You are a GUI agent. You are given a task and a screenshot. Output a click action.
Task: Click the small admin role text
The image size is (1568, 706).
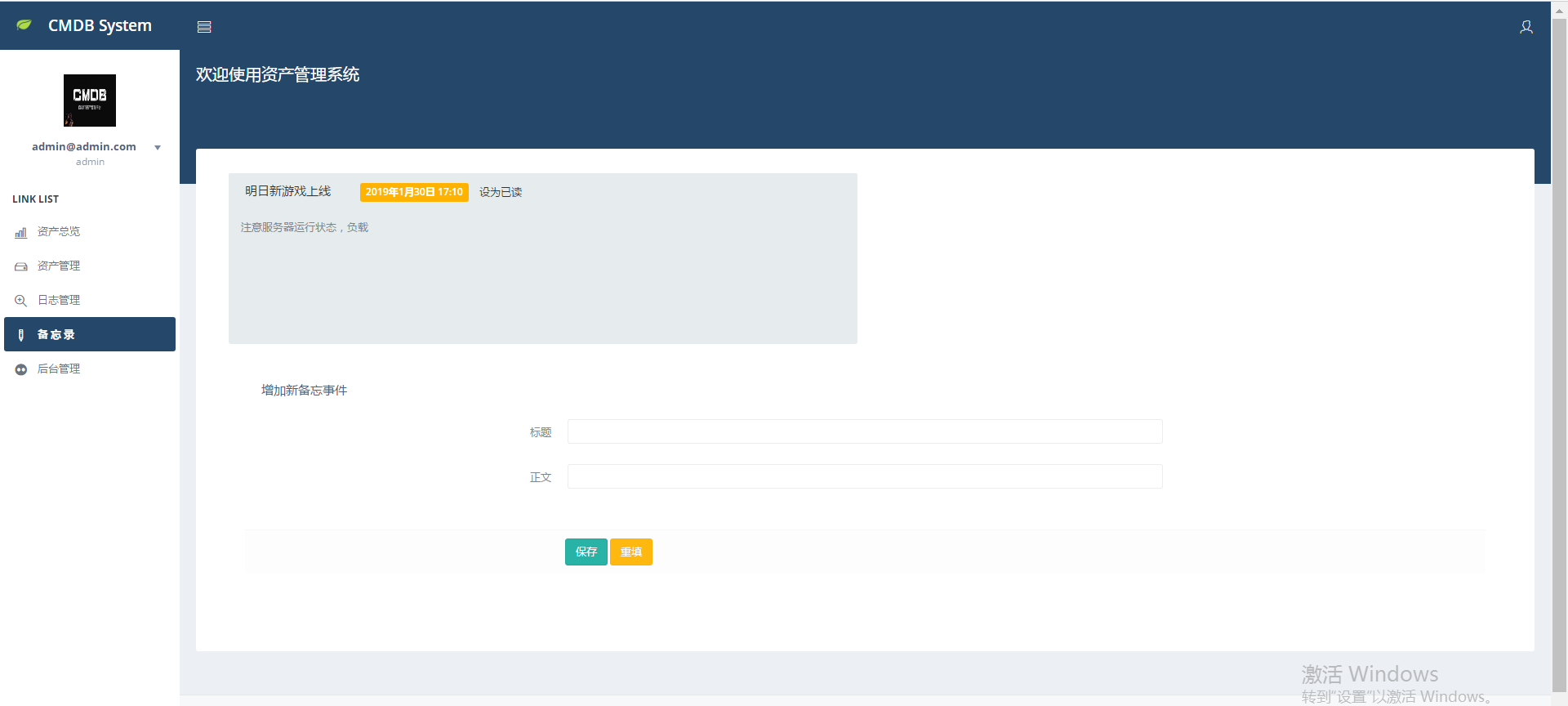(x=90, y=162)
